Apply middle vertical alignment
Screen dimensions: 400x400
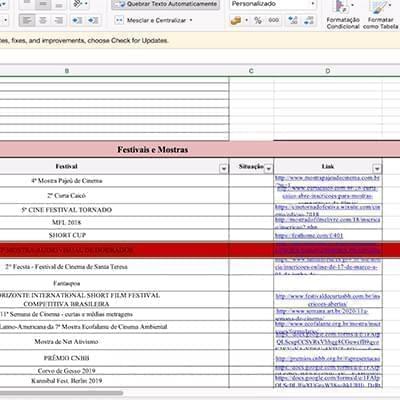pyautogui.click(x=43, y=4)
